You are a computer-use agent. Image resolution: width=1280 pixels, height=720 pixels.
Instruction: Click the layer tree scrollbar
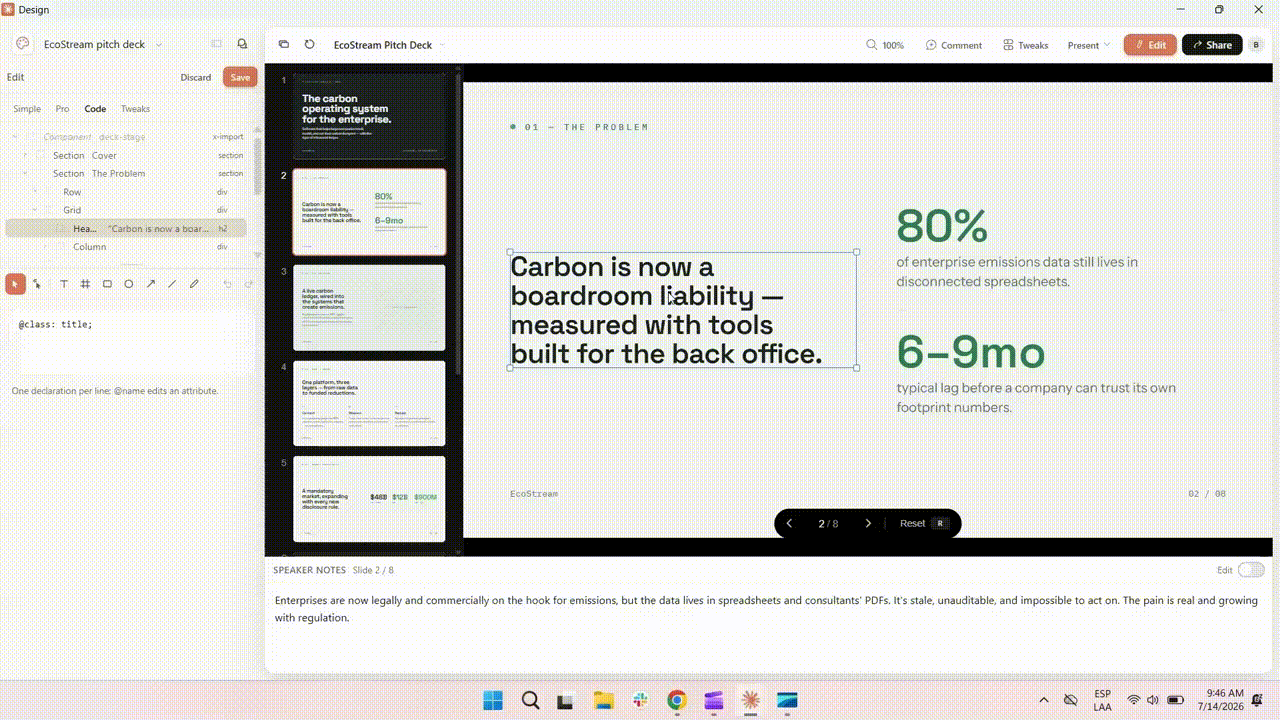(x=258, y=165)
